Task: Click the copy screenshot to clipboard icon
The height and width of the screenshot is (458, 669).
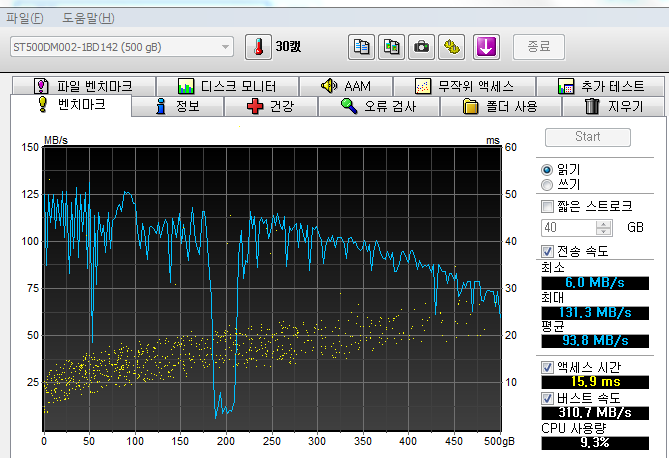Action: coord(392,47)
